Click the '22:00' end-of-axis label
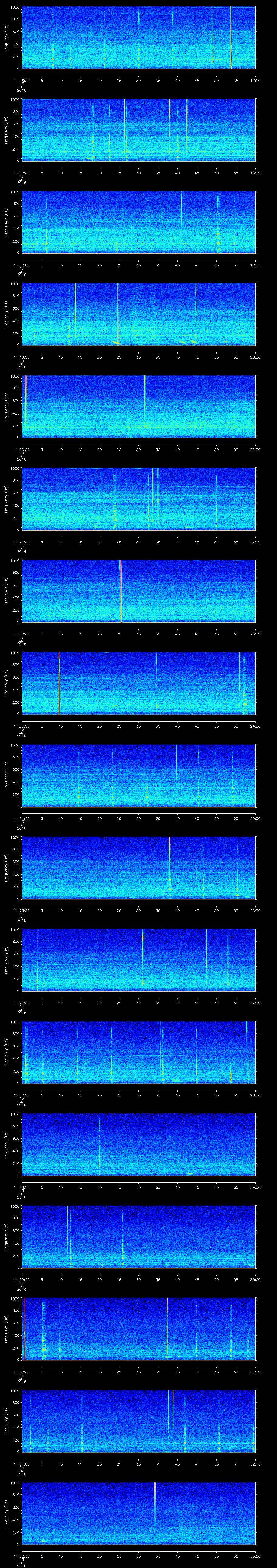This screenshot has height=1568, width=277. 256,542
